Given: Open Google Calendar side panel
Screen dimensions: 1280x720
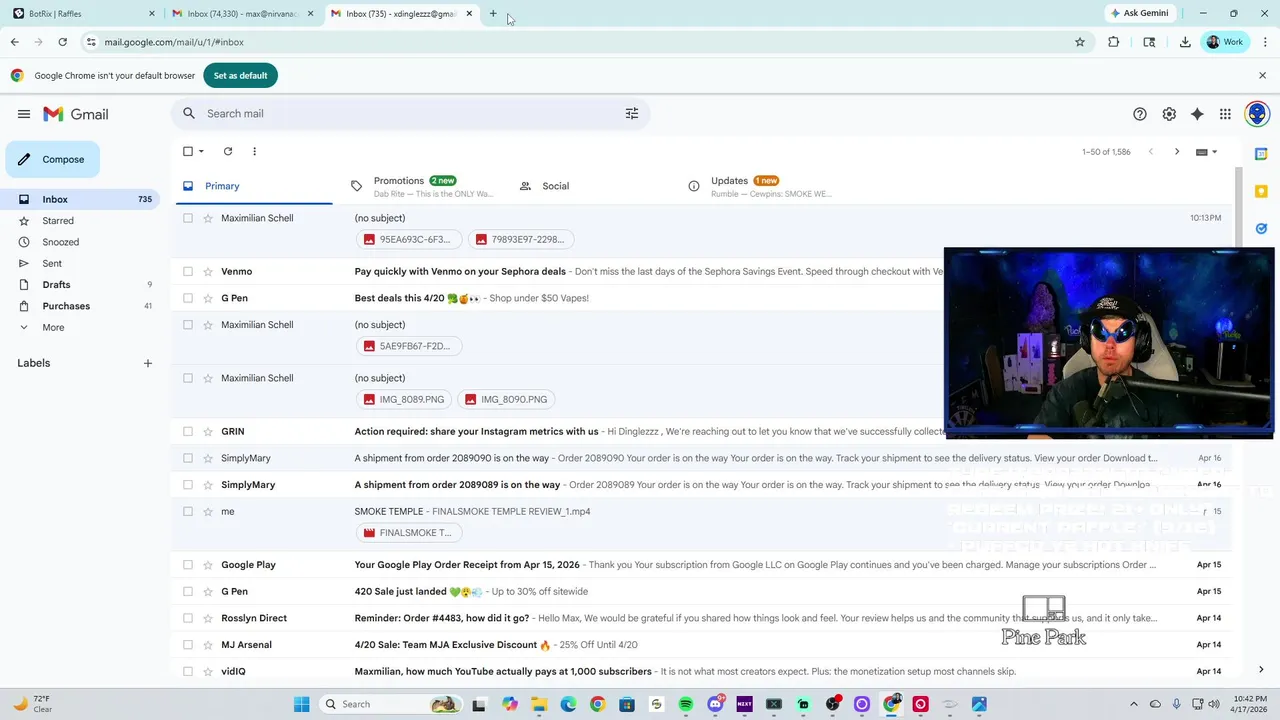Looking at the screenshot, I should coord(1261,154).
